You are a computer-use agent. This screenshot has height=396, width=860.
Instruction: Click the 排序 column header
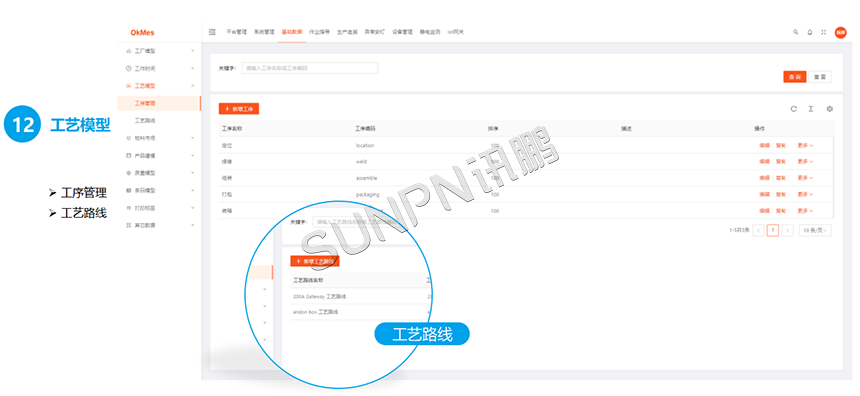[493, 128]
